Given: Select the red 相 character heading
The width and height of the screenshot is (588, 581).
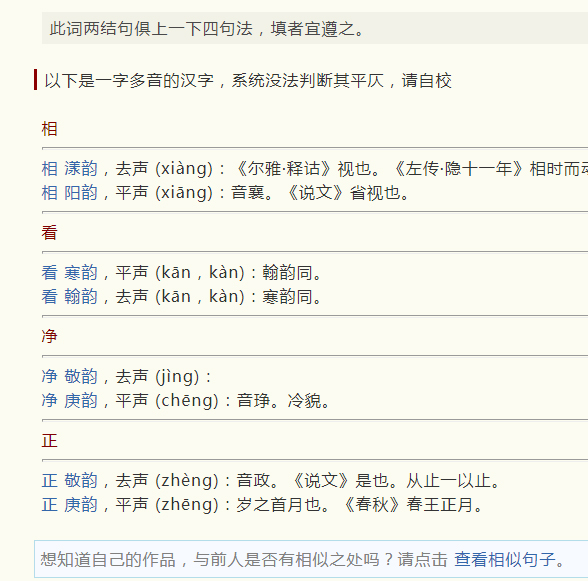Looking at the screenshot, I should tap(50, 129).
